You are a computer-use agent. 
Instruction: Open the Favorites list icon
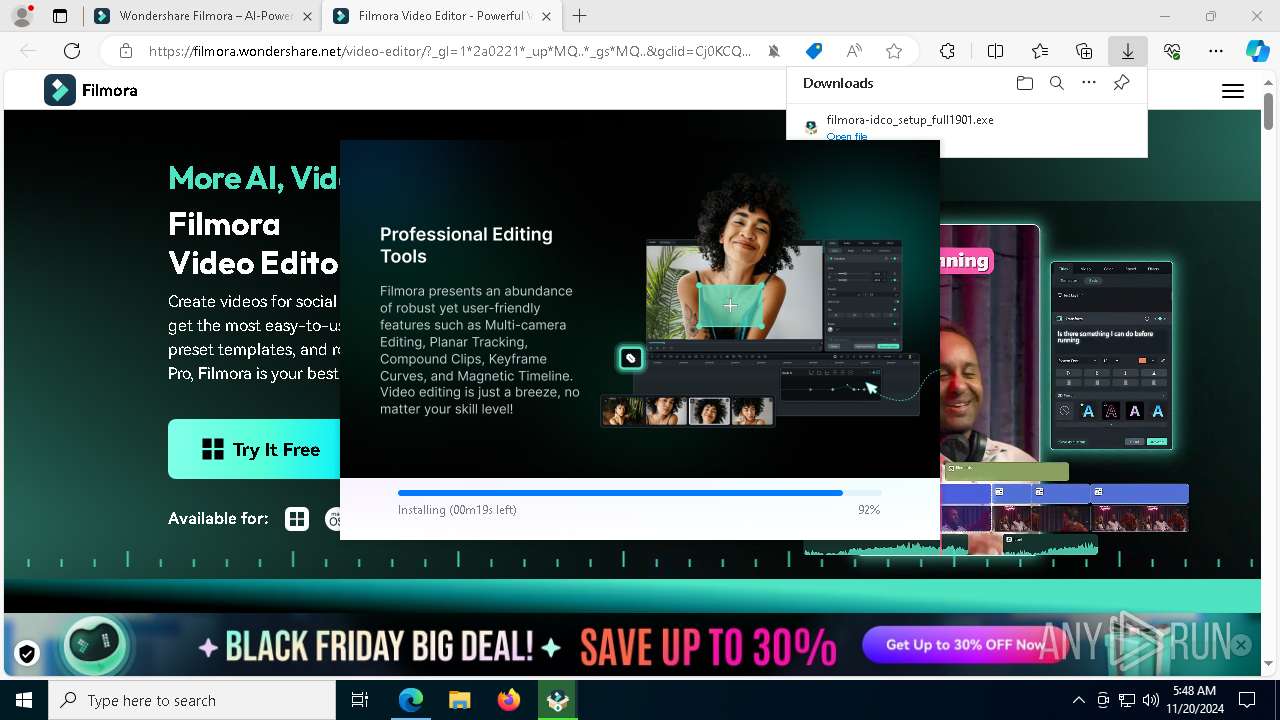coord(1040,51)
